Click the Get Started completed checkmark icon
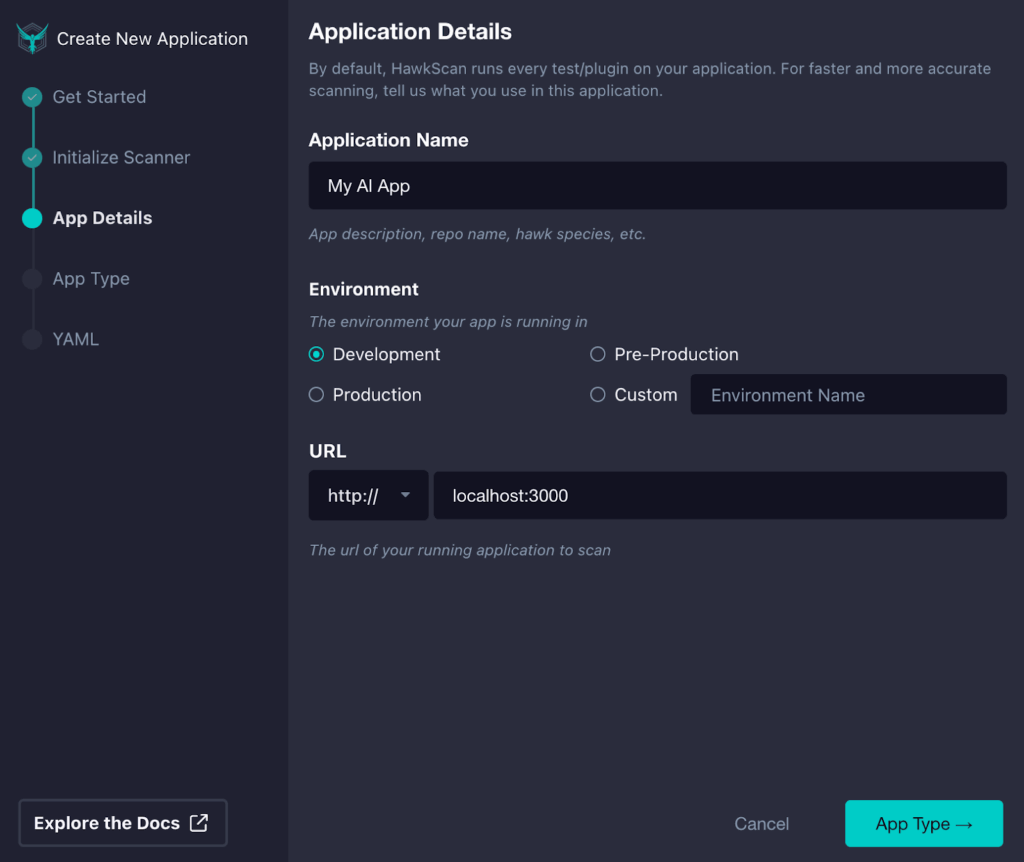Screen dimensions: 1024x862 tap(31, 97)
